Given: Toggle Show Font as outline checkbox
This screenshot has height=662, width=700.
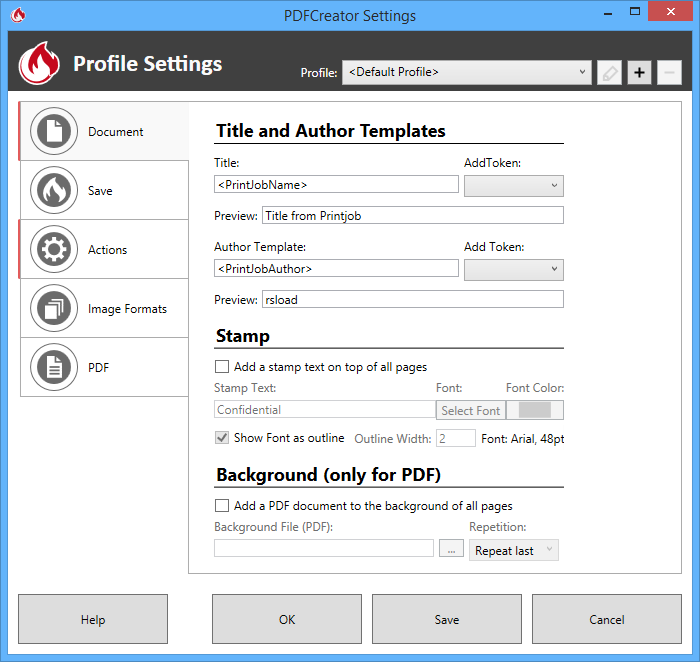Looking at the screenshot, I should tap(222, 437).
